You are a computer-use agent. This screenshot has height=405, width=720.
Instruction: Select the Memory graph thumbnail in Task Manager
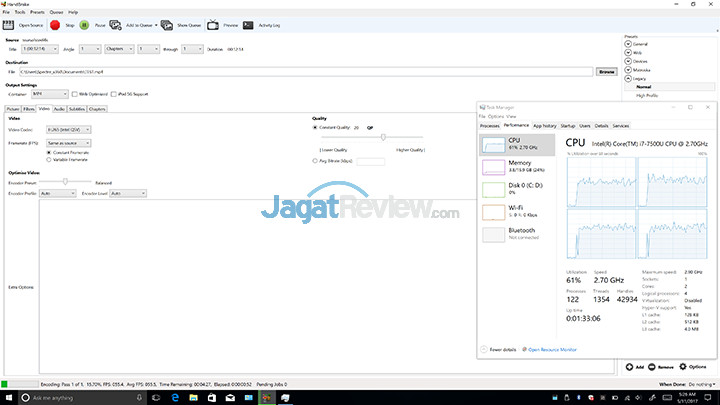(x=493, y=167)
